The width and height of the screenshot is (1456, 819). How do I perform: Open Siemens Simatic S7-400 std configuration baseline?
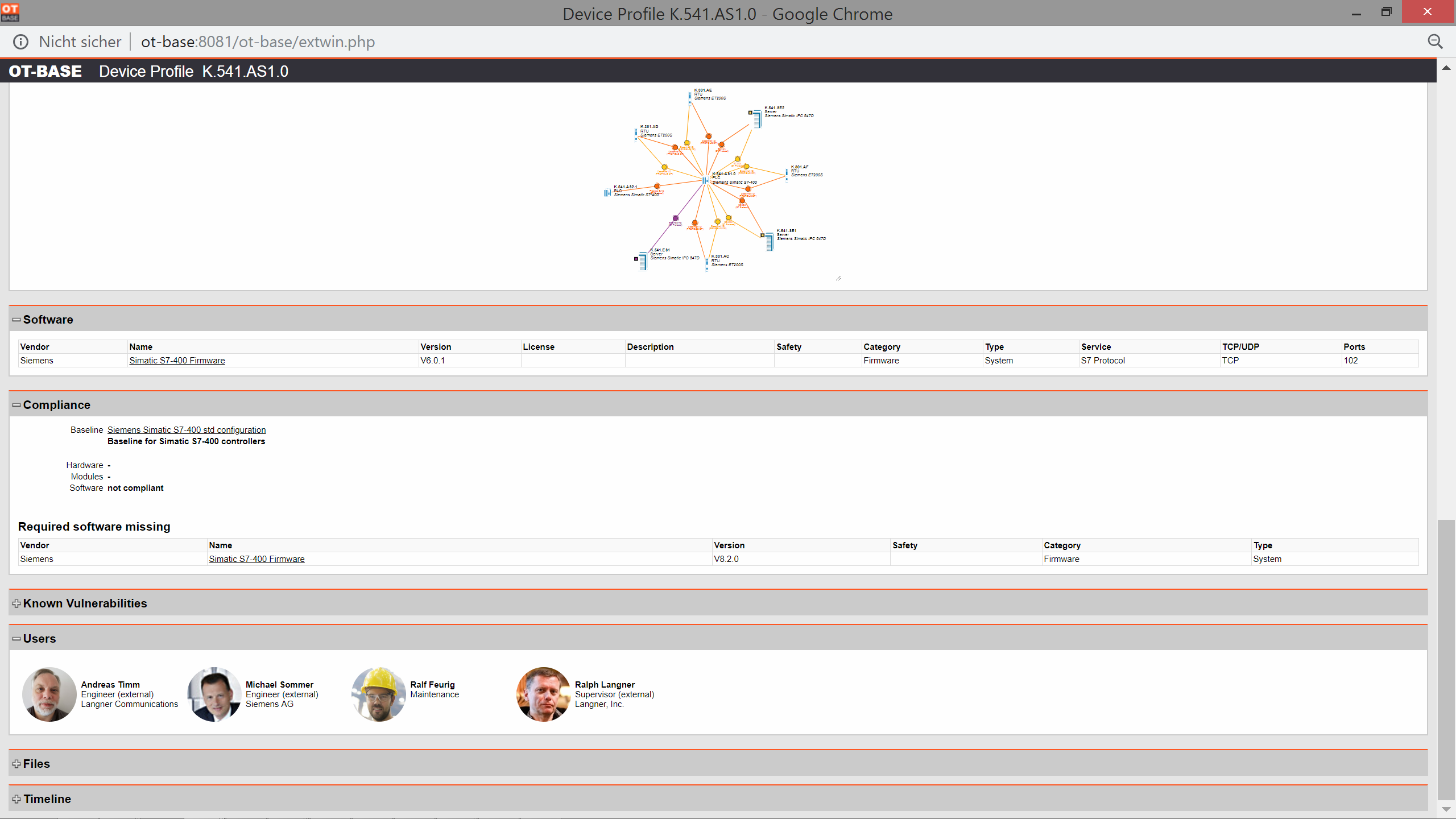coord(187,430)
